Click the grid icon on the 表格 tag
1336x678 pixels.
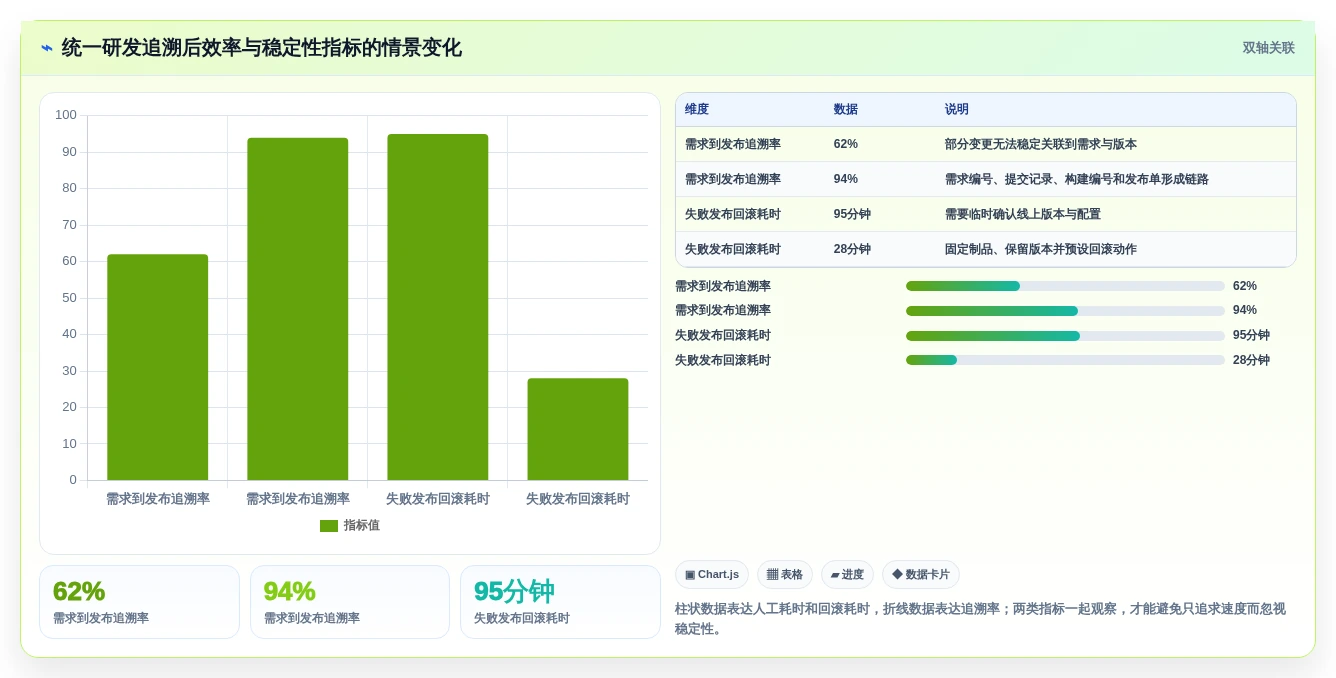click(x=772, y=575)
